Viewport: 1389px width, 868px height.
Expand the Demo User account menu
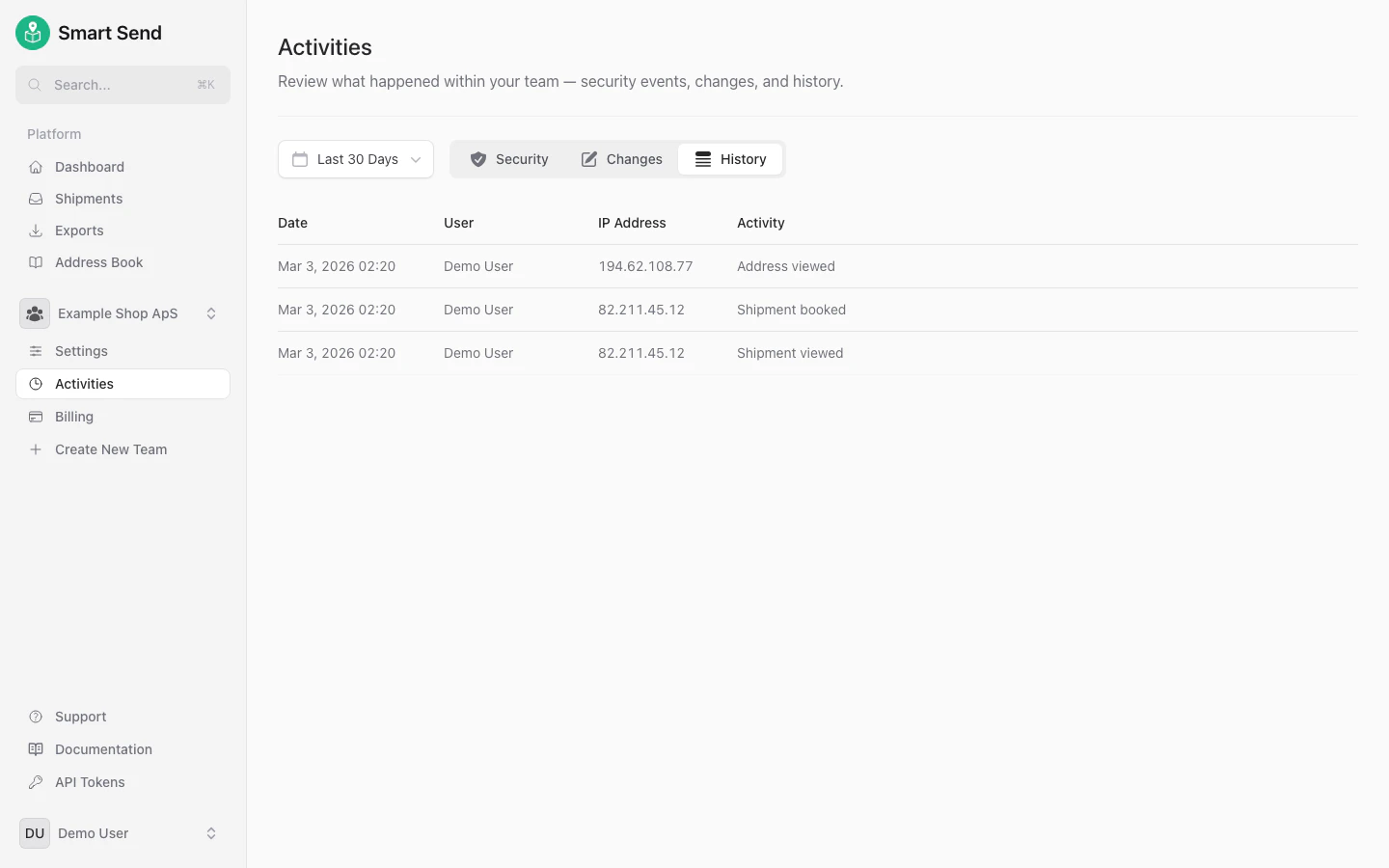211,833
